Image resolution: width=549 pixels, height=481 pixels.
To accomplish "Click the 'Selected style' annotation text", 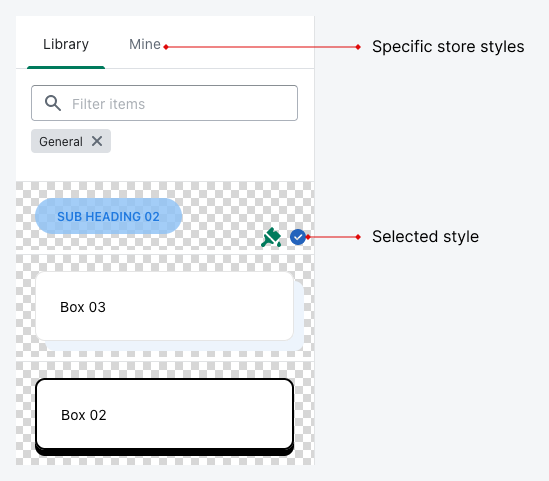I will coord(425,237).
